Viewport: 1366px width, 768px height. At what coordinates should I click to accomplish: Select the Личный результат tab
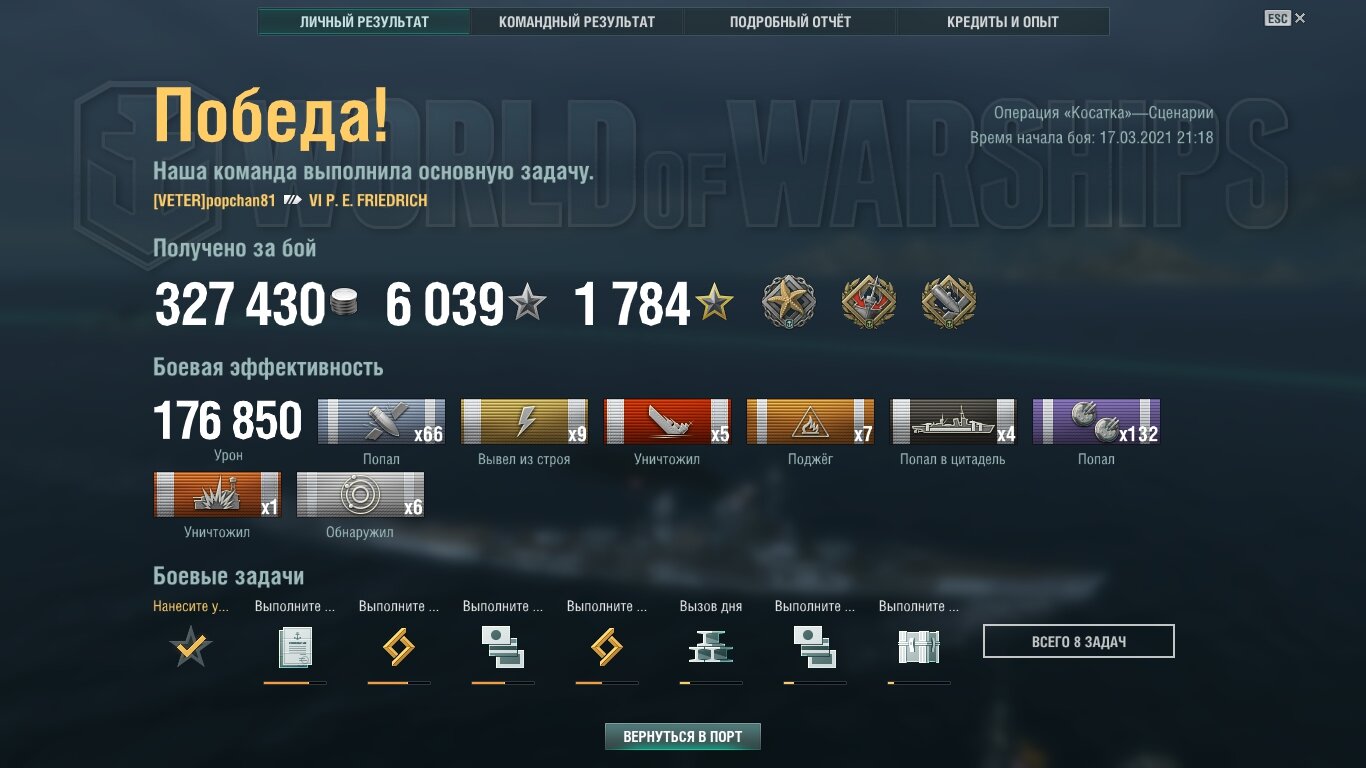[364, 21]
